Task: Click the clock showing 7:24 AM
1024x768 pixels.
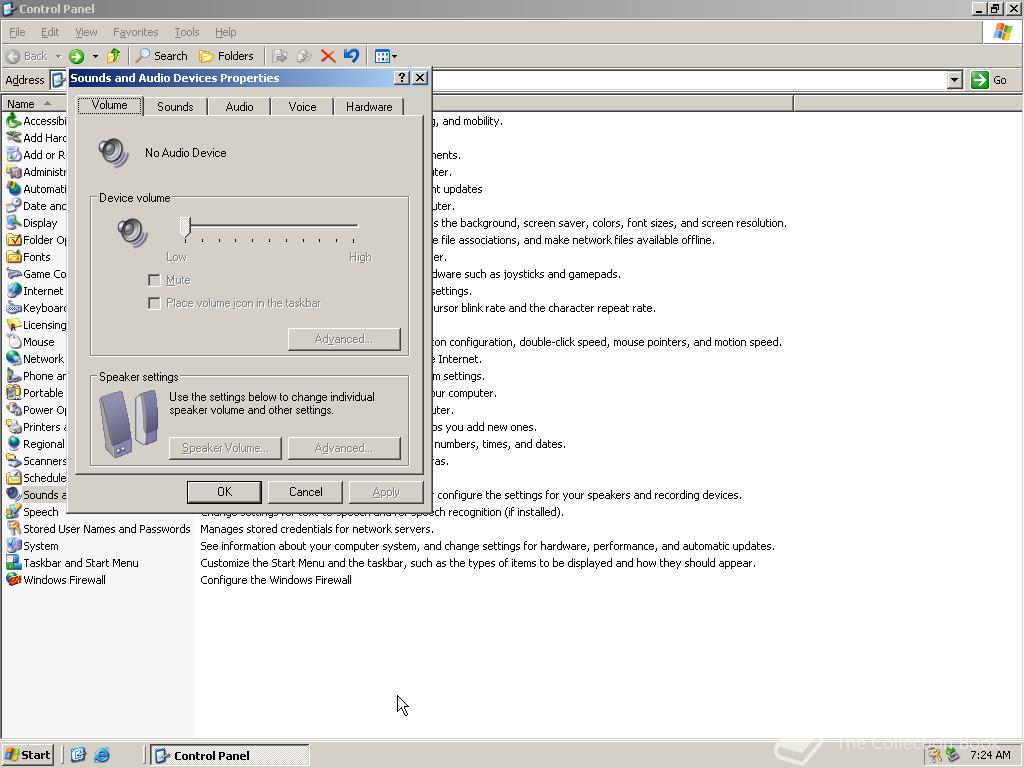Action: point(990,756)
